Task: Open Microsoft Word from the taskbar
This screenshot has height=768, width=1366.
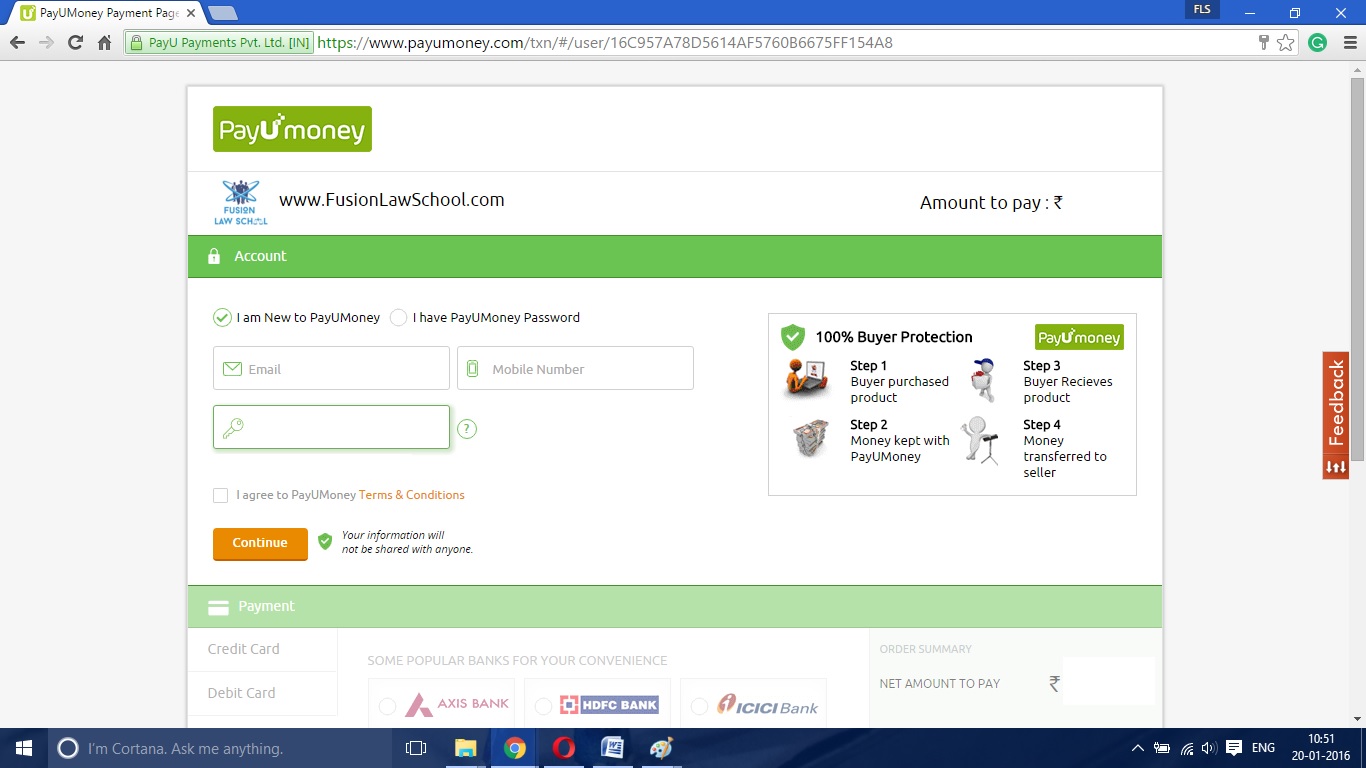Action: coord(612,748)
